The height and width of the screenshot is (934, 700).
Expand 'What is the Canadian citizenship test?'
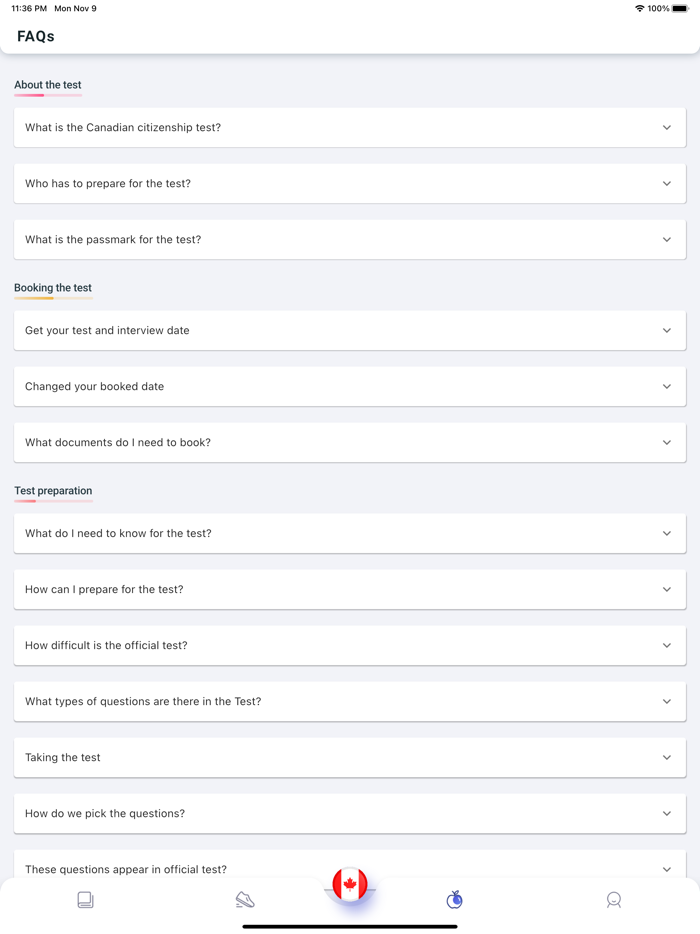[x=350, y=127]
